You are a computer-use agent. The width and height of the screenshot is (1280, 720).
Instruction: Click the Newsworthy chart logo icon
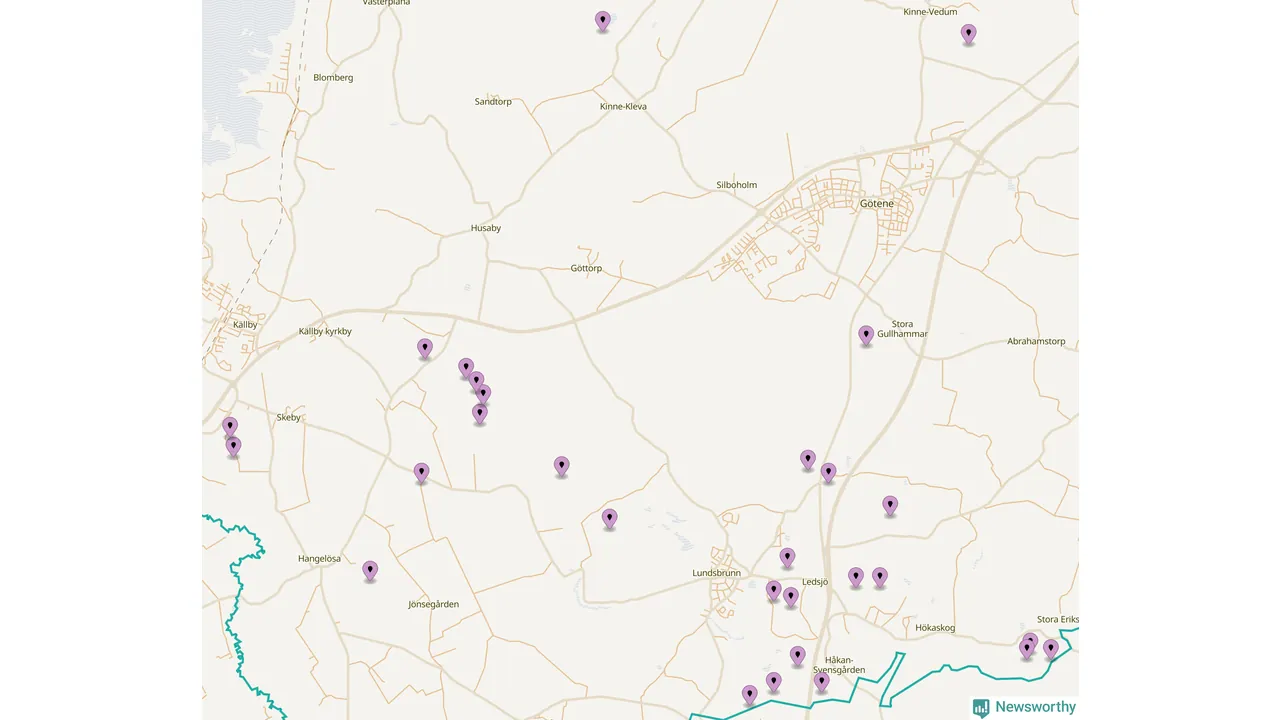coord(981,707)
